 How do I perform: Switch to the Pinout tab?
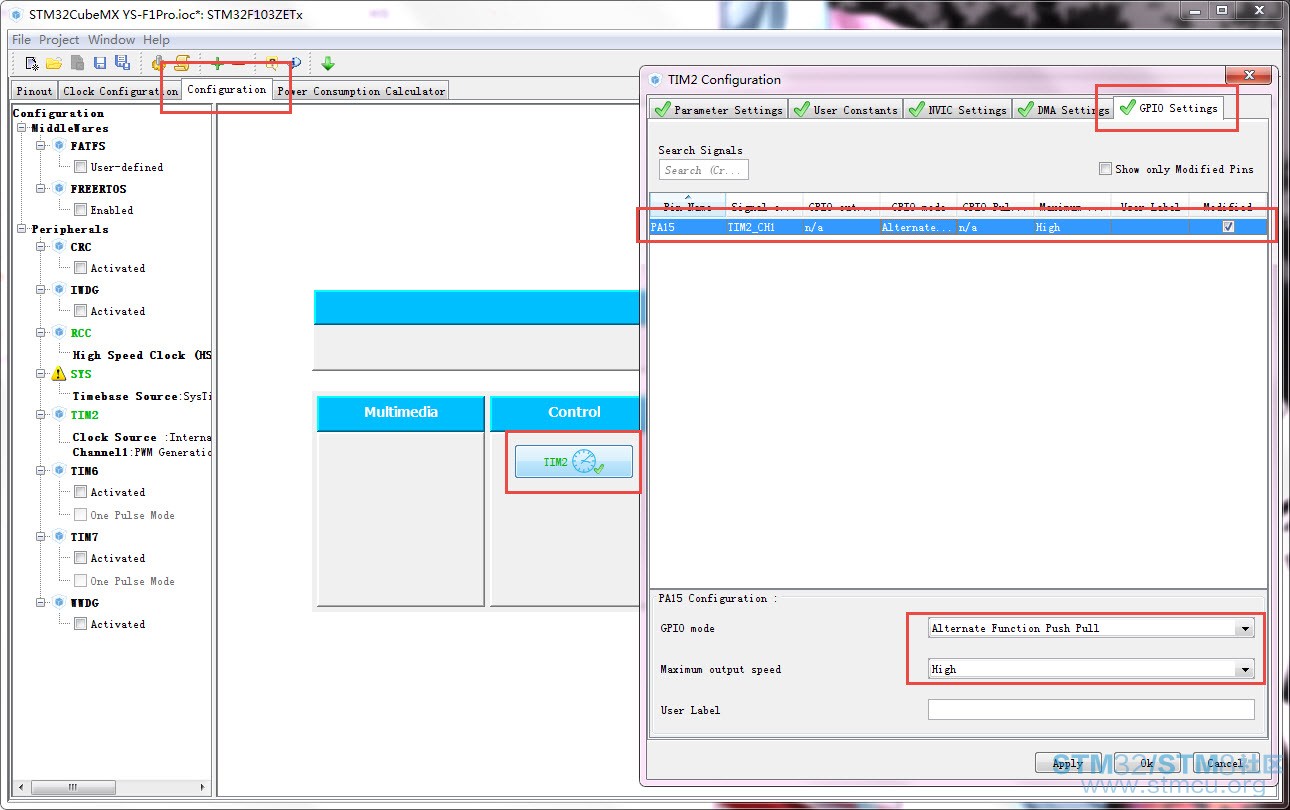point(34,91)
